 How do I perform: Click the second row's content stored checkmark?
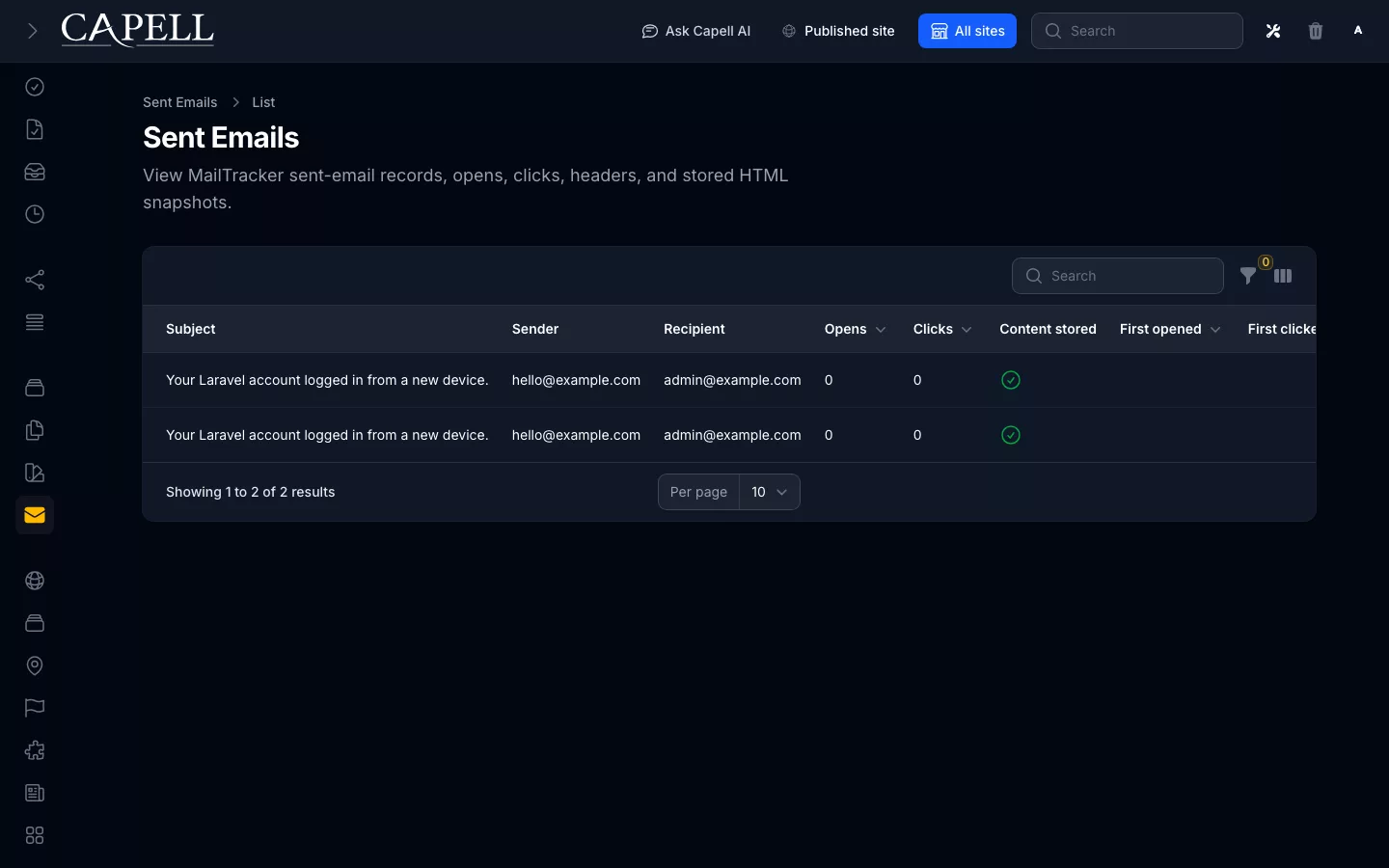point(1011,435)
